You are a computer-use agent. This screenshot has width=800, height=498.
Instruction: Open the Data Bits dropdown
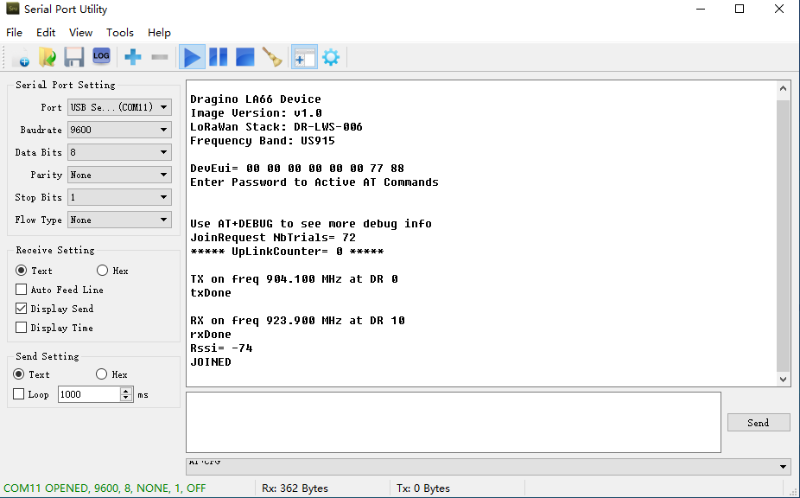(x=119, y=152)
